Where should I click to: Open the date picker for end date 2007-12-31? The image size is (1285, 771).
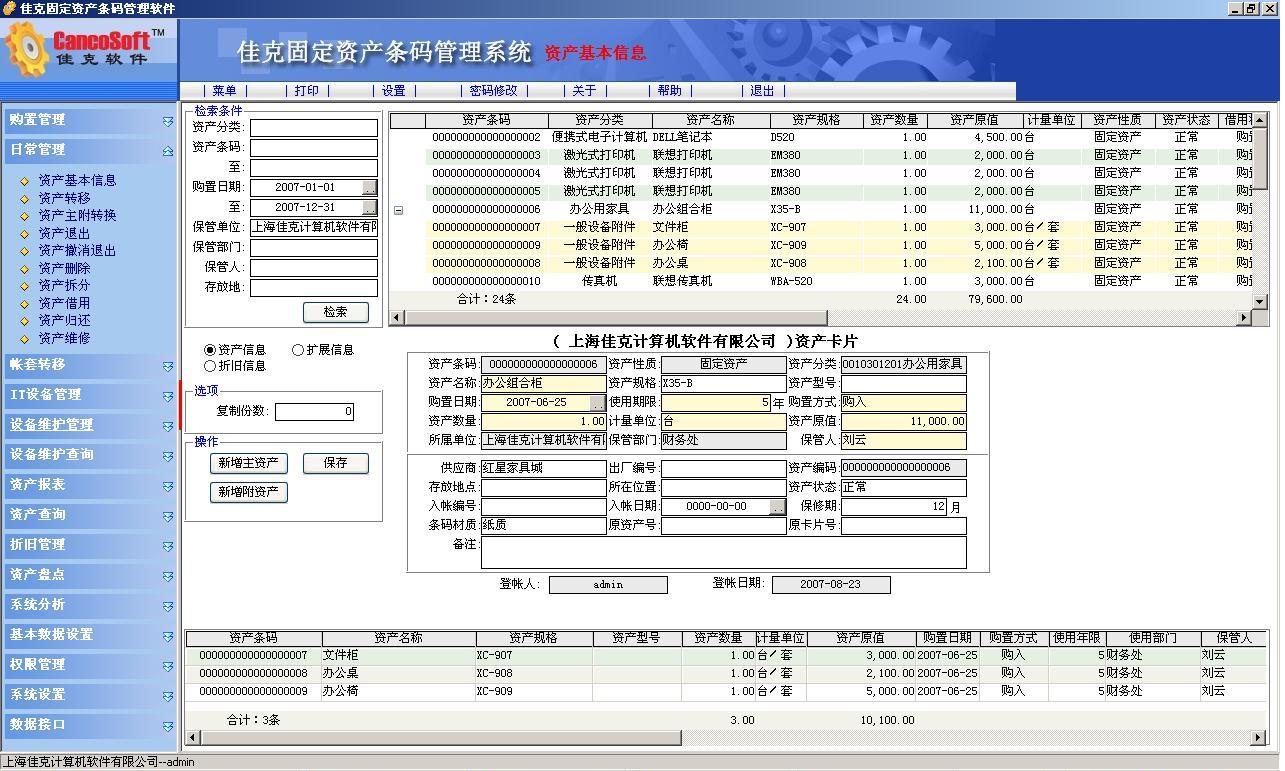[370, 207]
